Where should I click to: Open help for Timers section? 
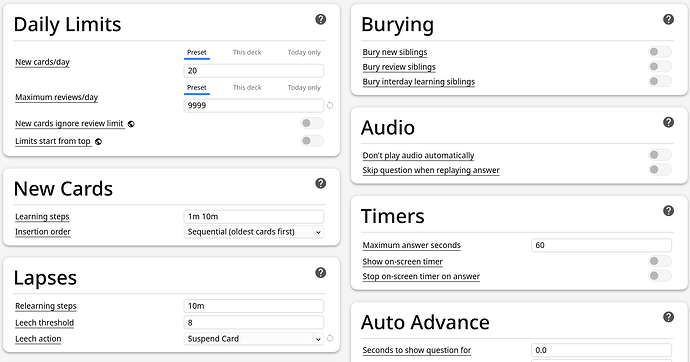coord(668,211)
